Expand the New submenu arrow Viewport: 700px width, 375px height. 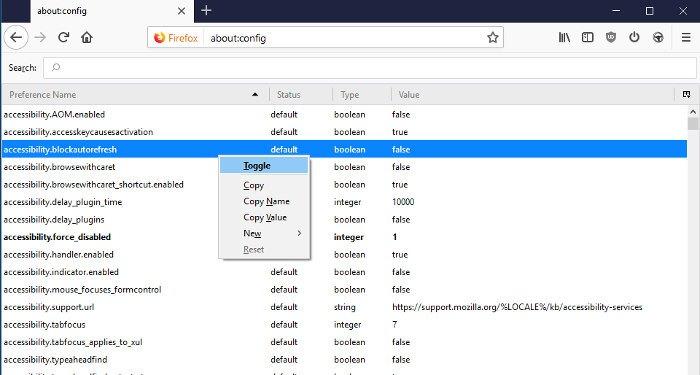[299, 233]
